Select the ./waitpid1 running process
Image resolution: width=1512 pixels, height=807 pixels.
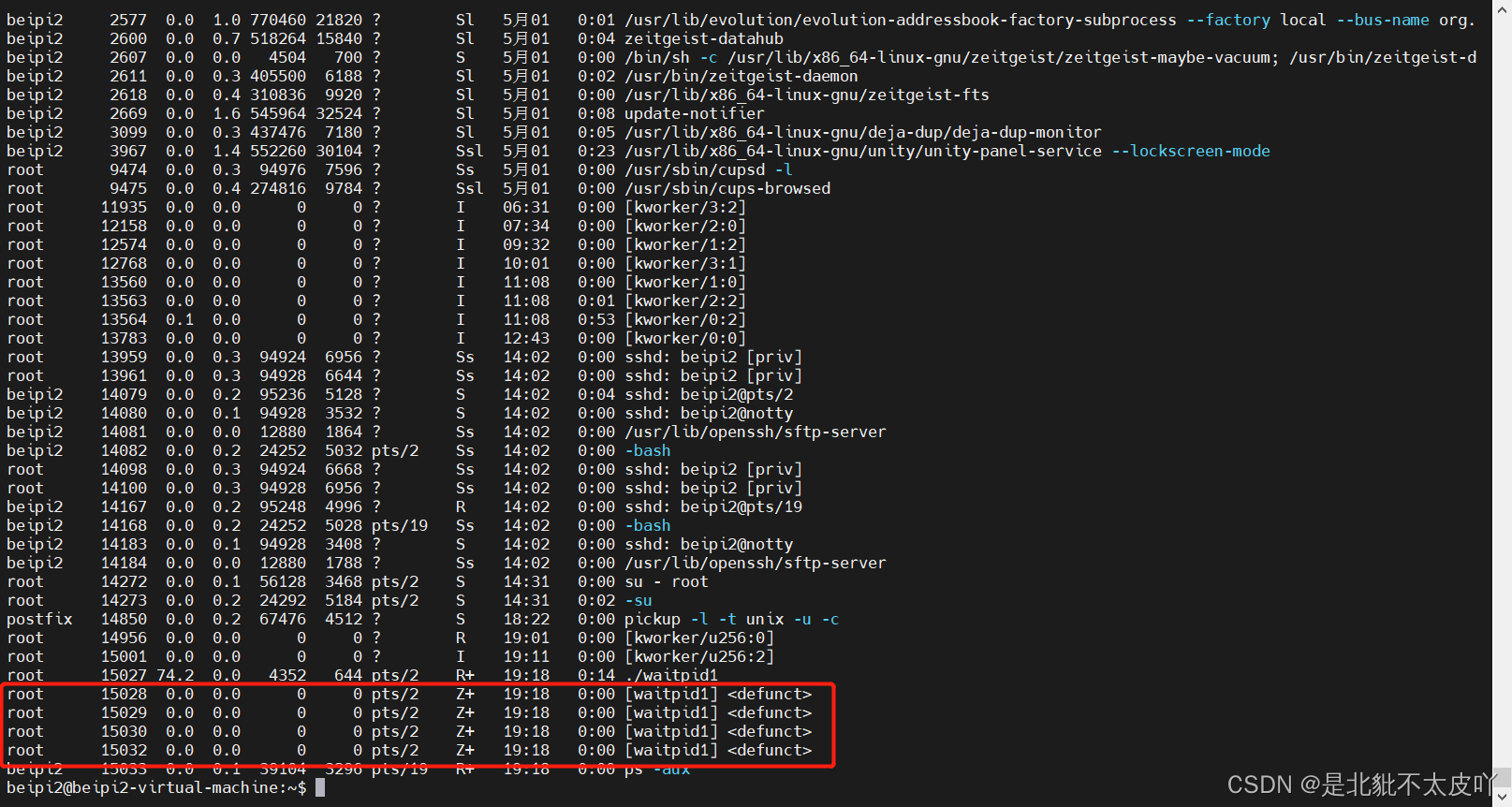click(x=671, y=675)
